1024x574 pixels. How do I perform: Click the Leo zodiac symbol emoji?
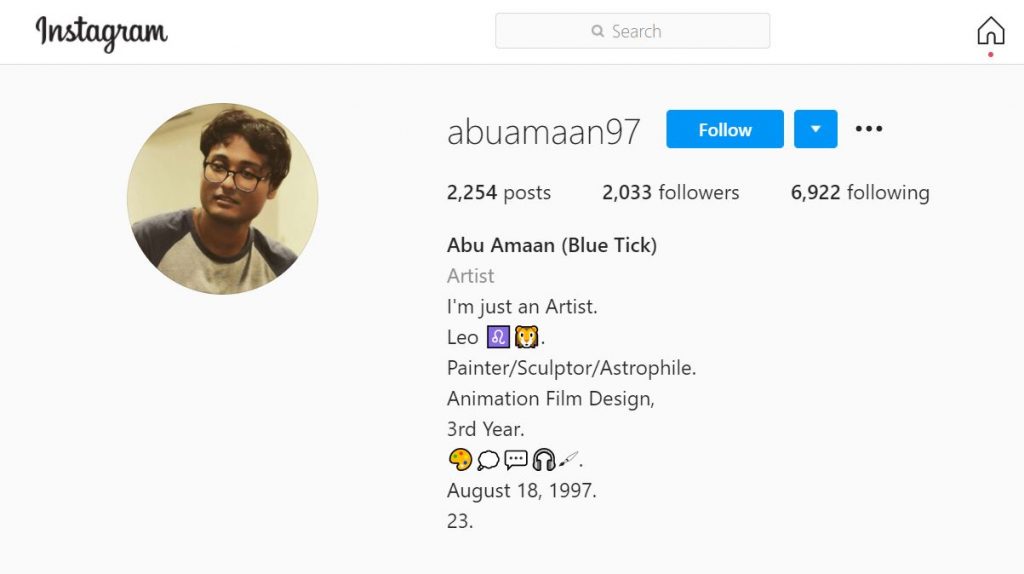pyautogui.click(x=498, y=337)
